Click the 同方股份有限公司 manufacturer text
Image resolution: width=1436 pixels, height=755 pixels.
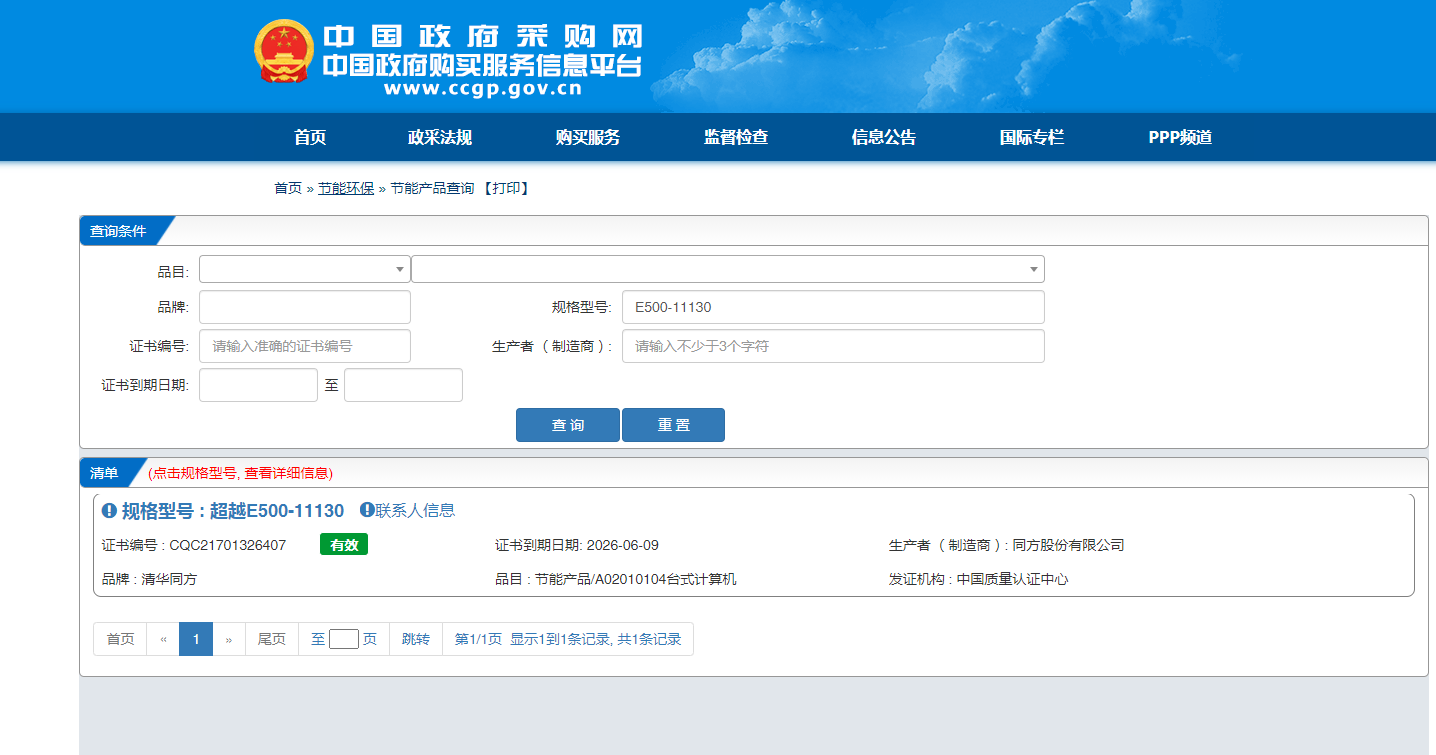click(1069, 545)
